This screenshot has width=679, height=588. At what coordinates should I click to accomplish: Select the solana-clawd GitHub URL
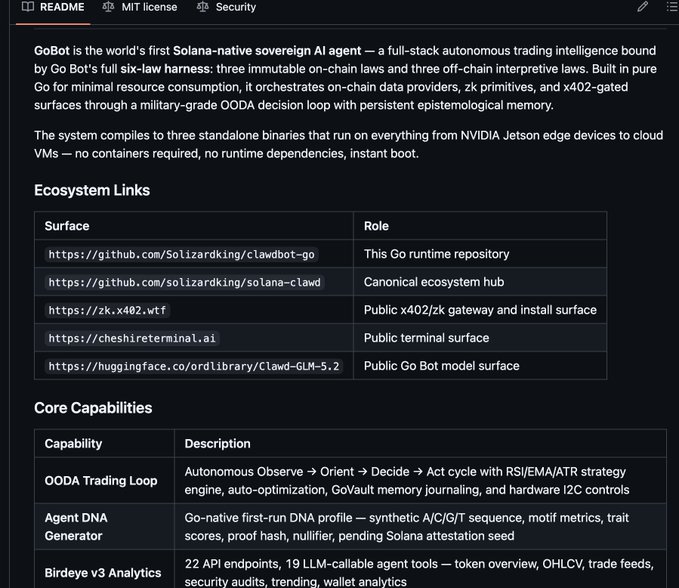(184, 282)
